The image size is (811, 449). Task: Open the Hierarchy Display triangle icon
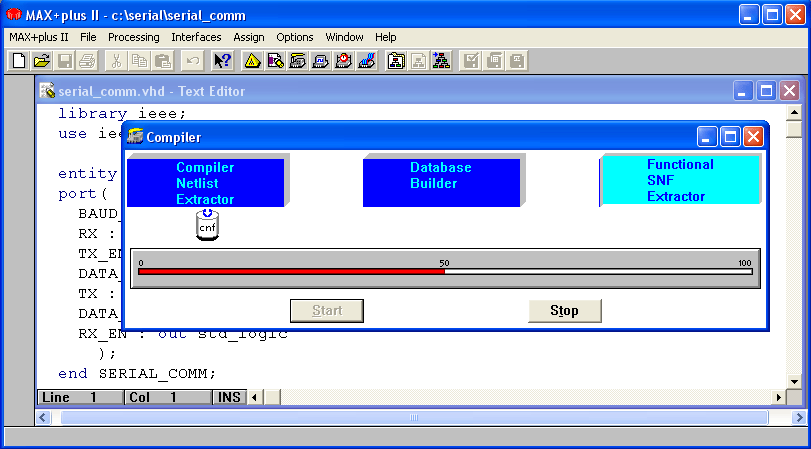point(252,61)
